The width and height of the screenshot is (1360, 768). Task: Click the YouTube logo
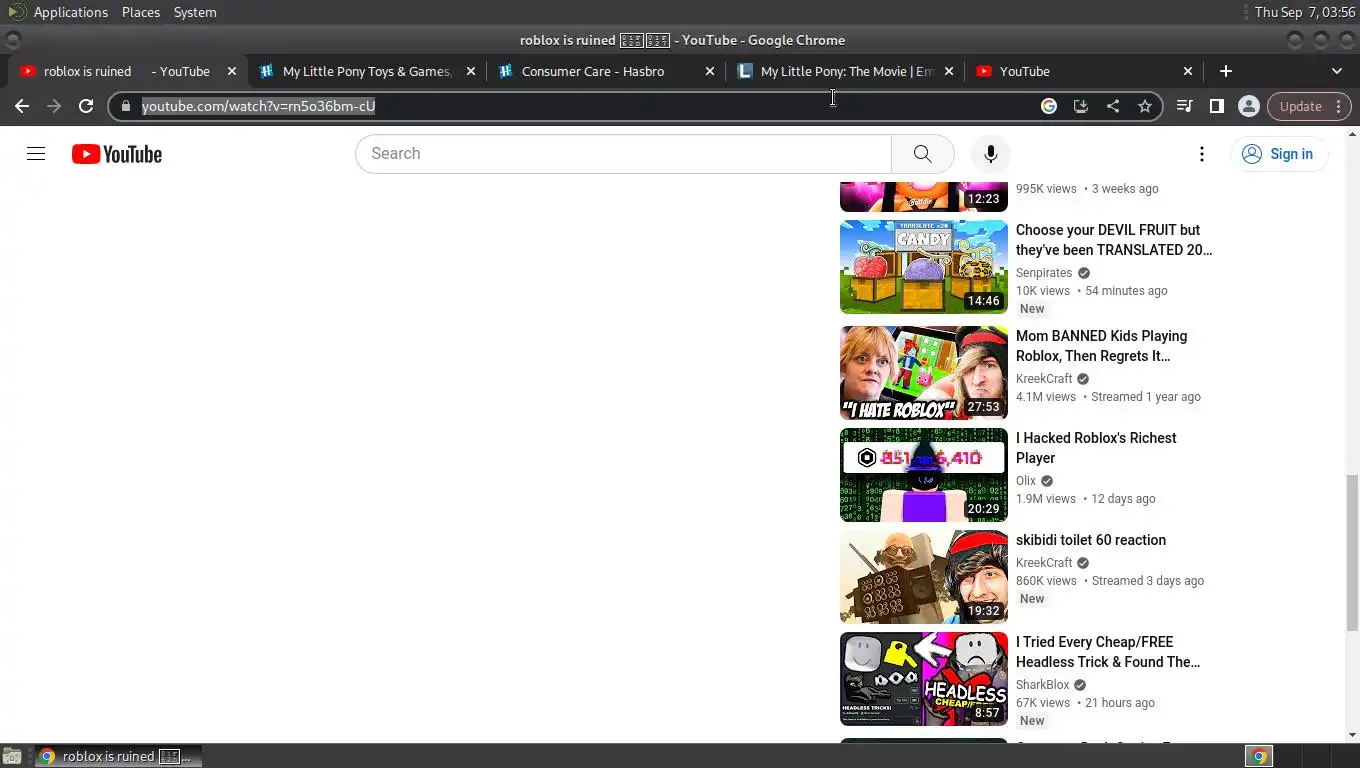117,154
